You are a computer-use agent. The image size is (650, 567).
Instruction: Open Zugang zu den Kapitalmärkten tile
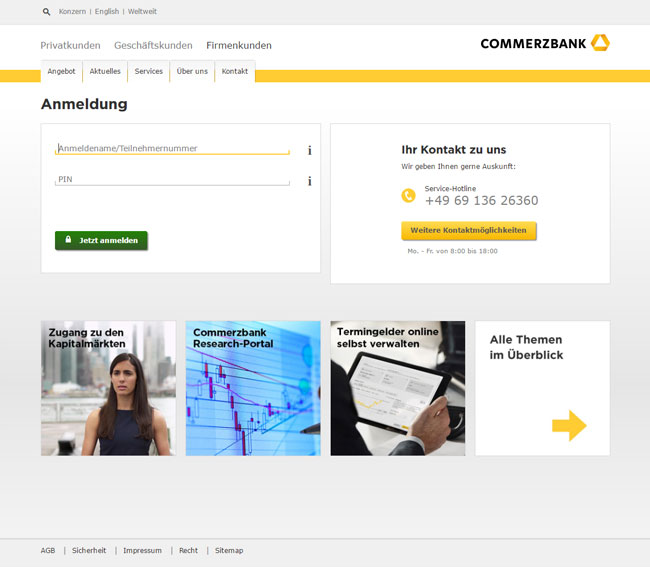point(108,388)
